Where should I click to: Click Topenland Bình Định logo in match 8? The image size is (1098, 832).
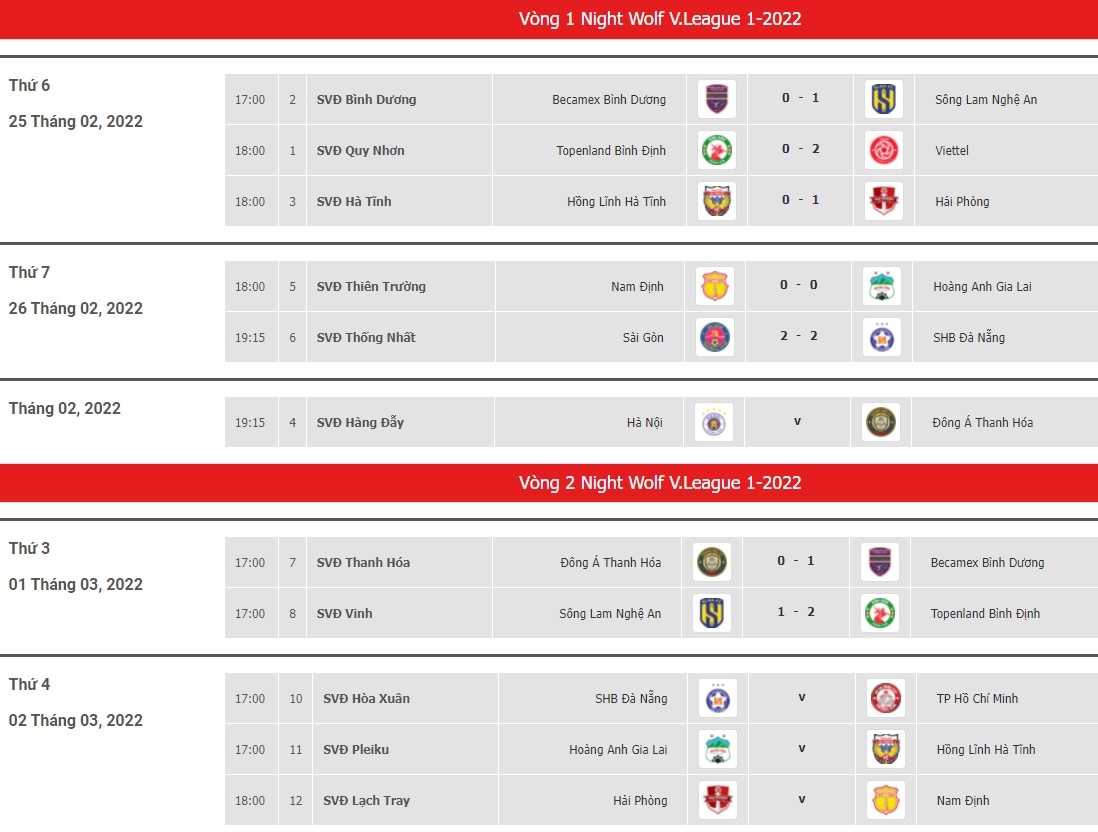click(x=880, y=613)
